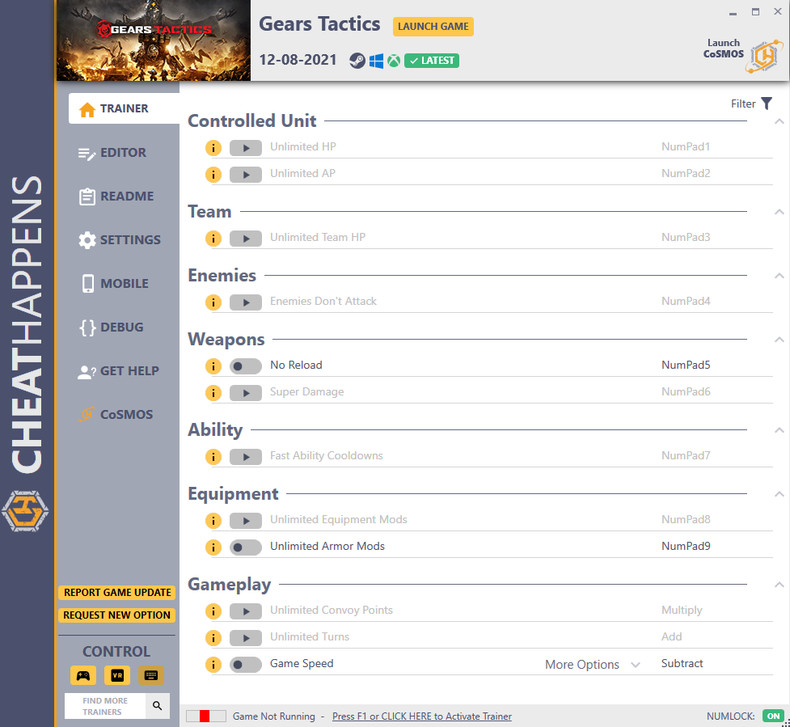Image resolution: width=790 pixels, height=727 pixels.
Task: Click info icon for Unlimited HP
Action: [x=213, y=148]
